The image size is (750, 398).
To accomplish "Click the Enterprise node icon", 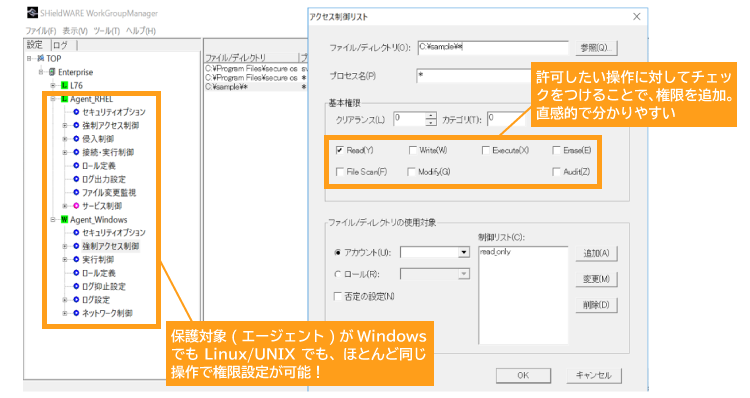I will click(x=52, y=72).
